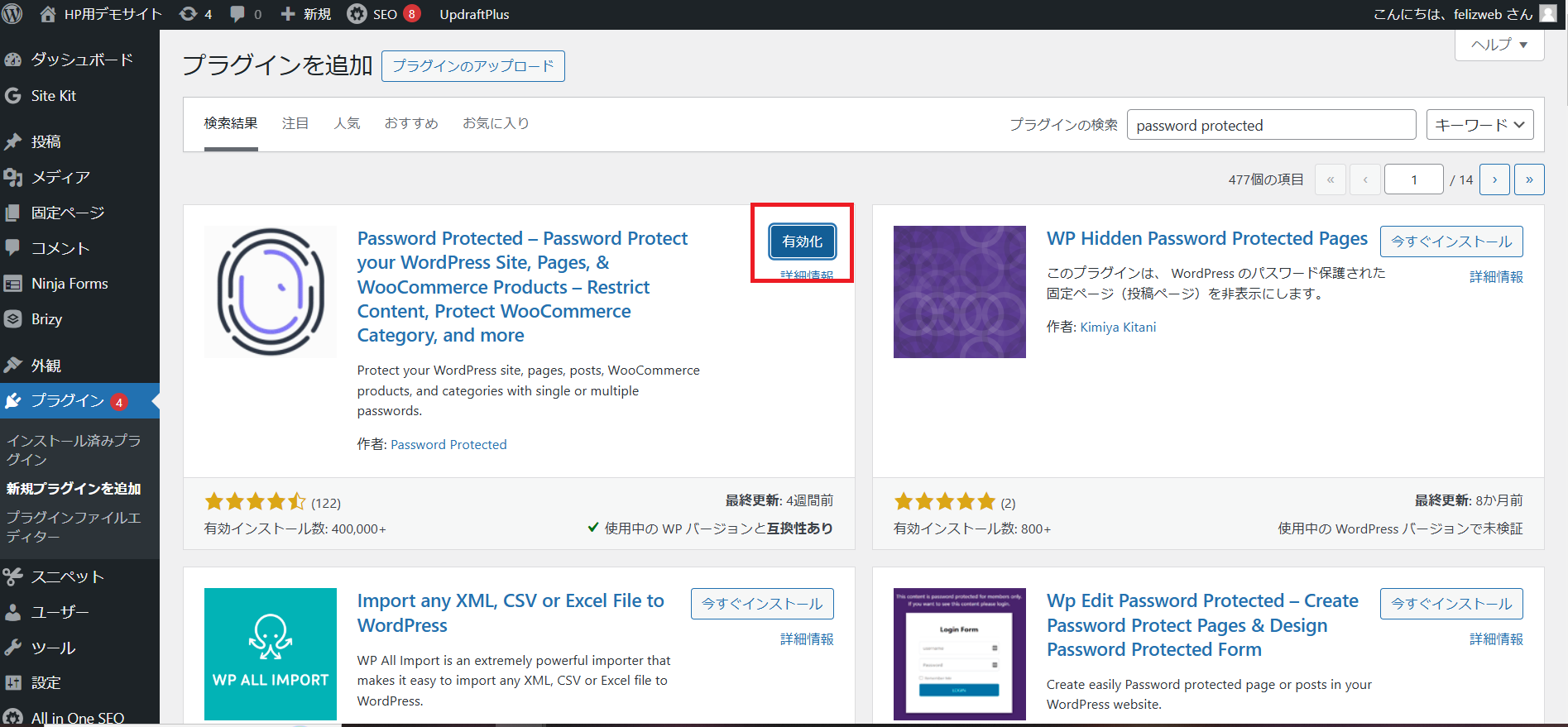The height and width of the screenshot is (727, 1568).
Task: Switch to the 注目 tab
Action: pyautogui.click(x=295, y=124)
